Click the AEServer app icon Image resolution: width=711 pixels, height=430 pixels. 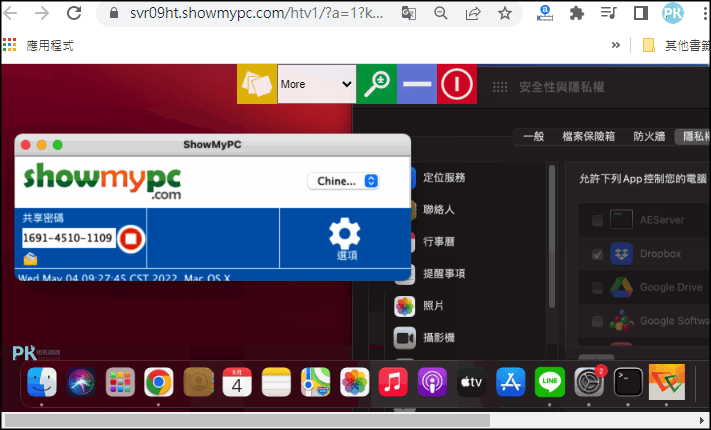point(621,220)
